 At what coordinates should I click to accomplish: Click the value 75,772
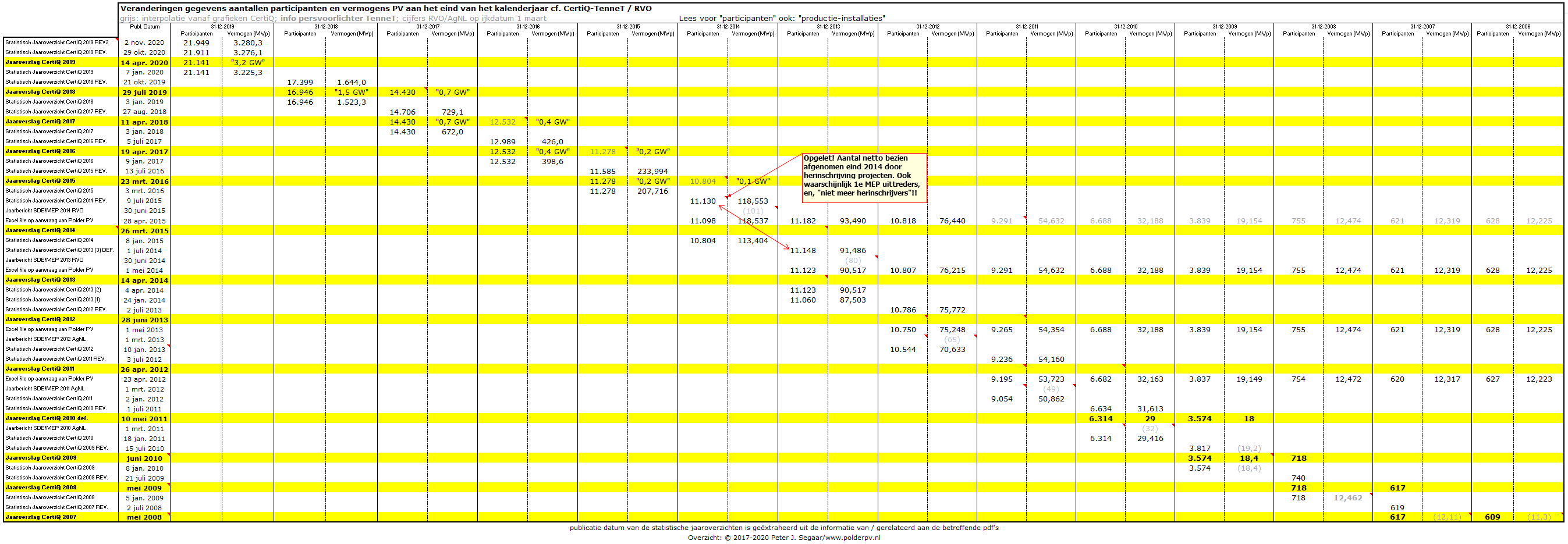[953, 310]
